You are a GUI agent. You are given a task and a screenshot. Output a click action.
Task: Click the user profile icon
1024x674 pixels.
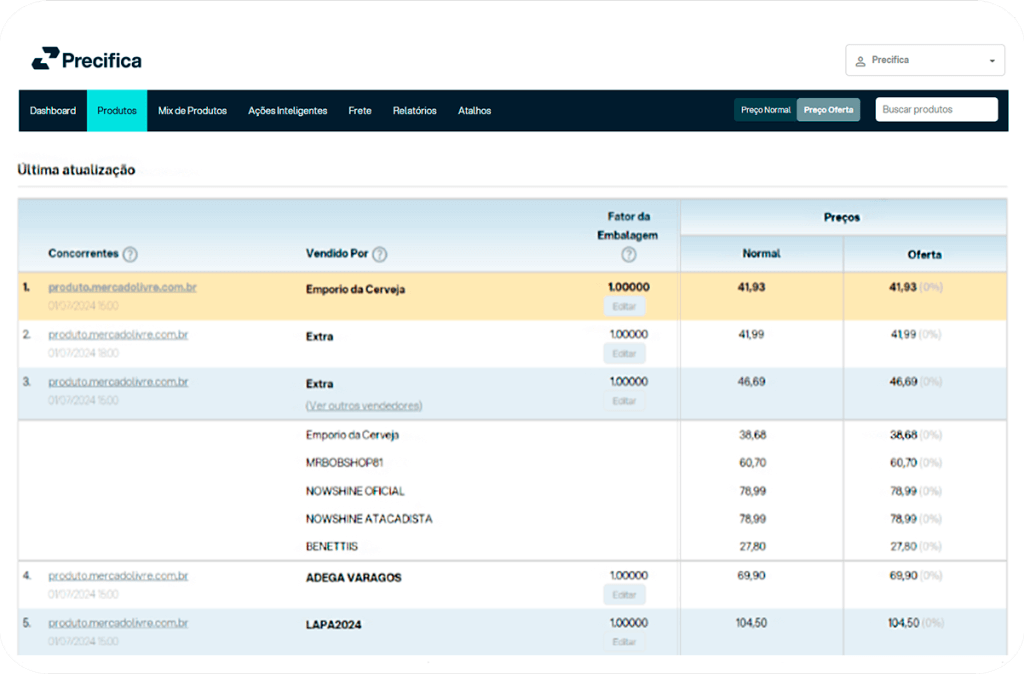point(860,61)
